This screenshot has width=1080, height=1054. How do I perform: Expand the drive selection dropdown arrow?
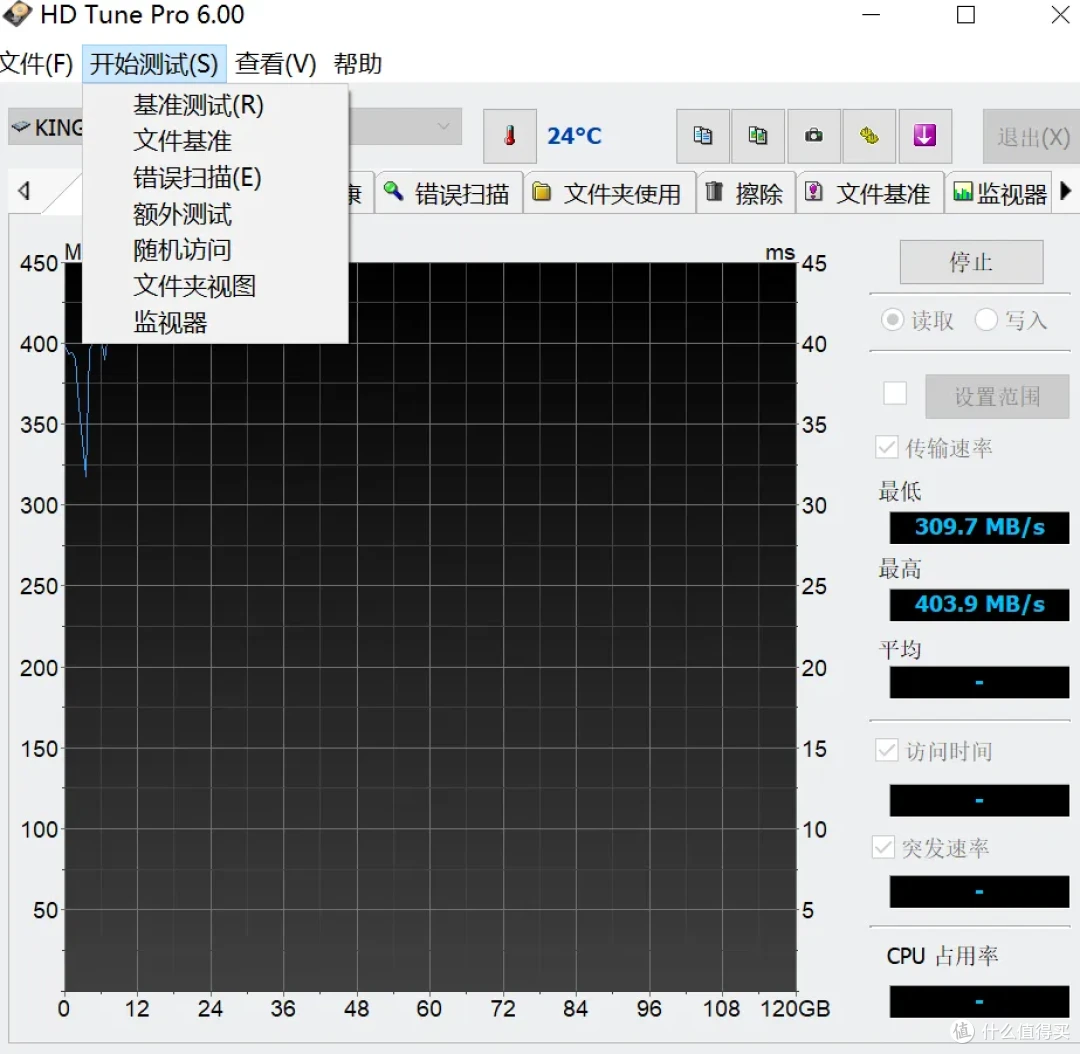point(444,127)
